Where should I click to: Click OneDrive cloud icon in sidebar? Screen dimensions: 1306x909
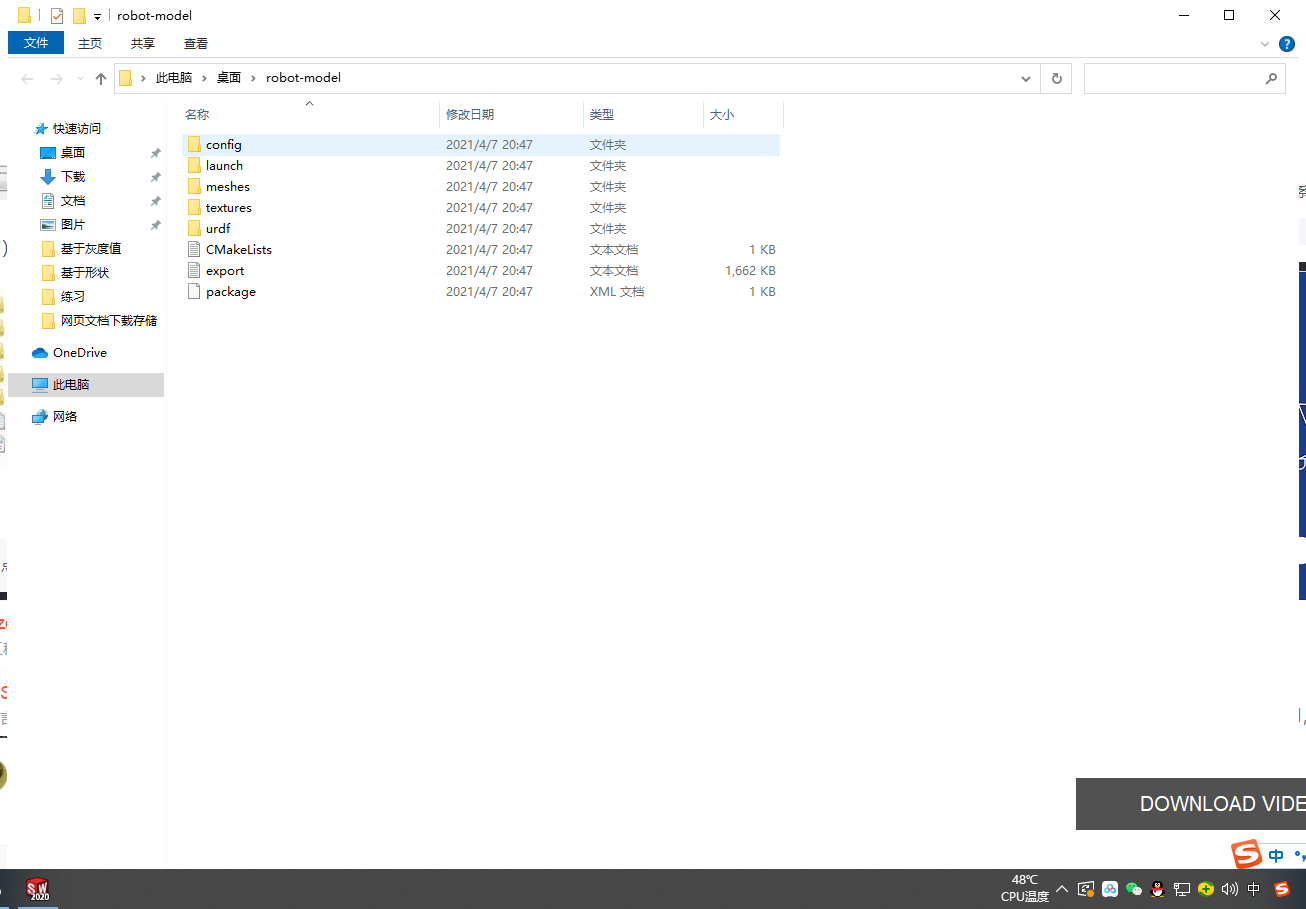[40, 353]
